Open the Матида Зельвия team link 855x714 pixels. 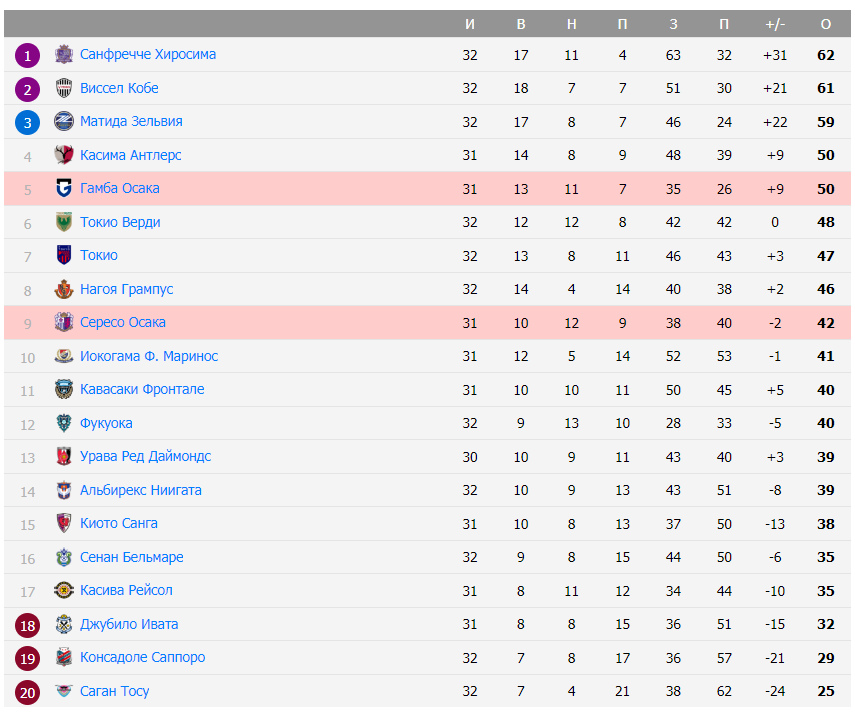(x=131, y=121)
